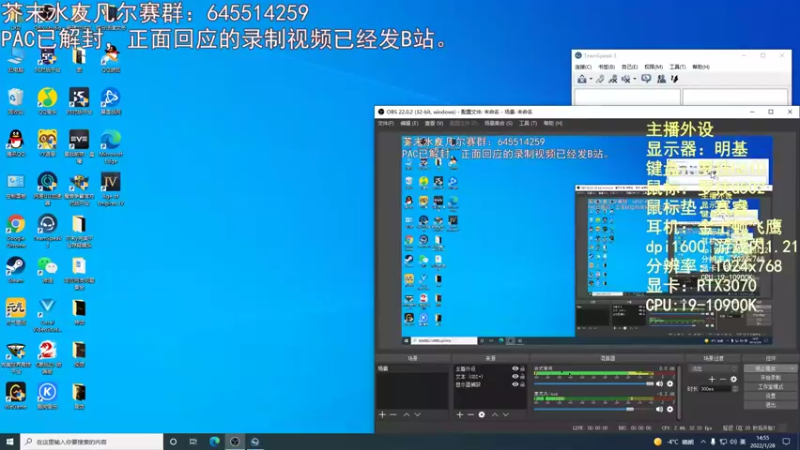
Task: Mute the desktop audio channel
Action: 660,384
